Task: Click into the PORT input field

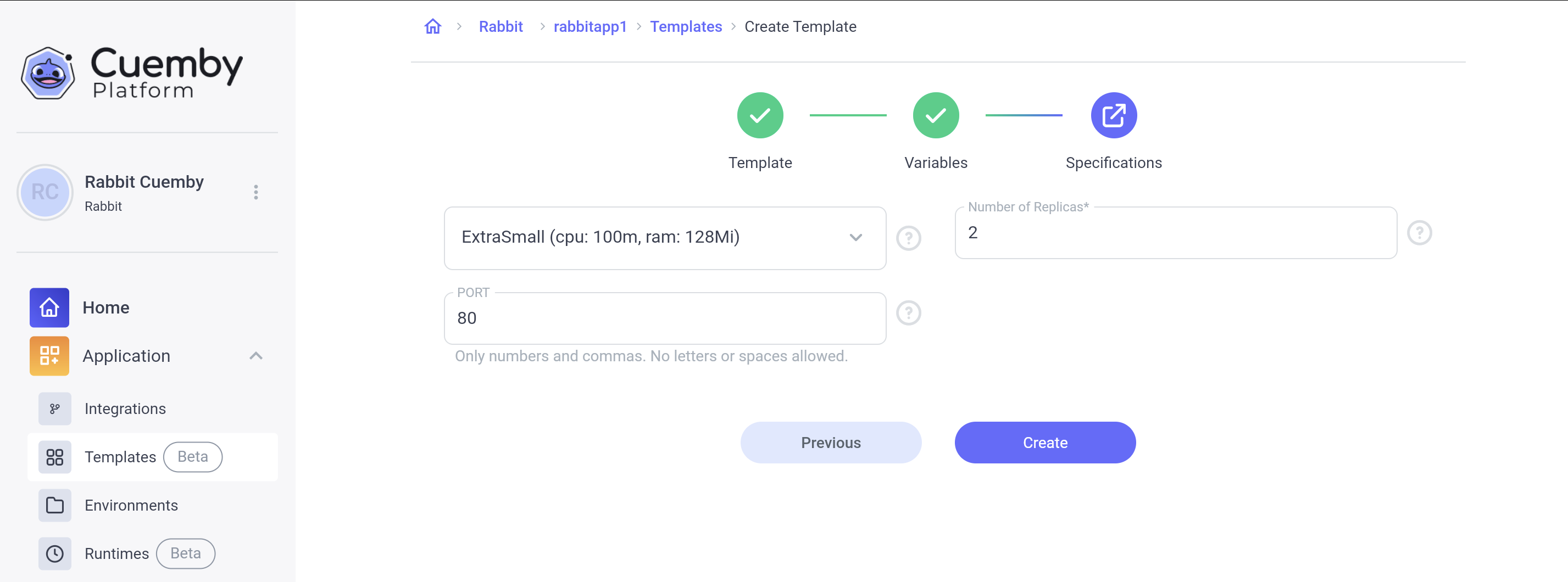Action: 665,318
